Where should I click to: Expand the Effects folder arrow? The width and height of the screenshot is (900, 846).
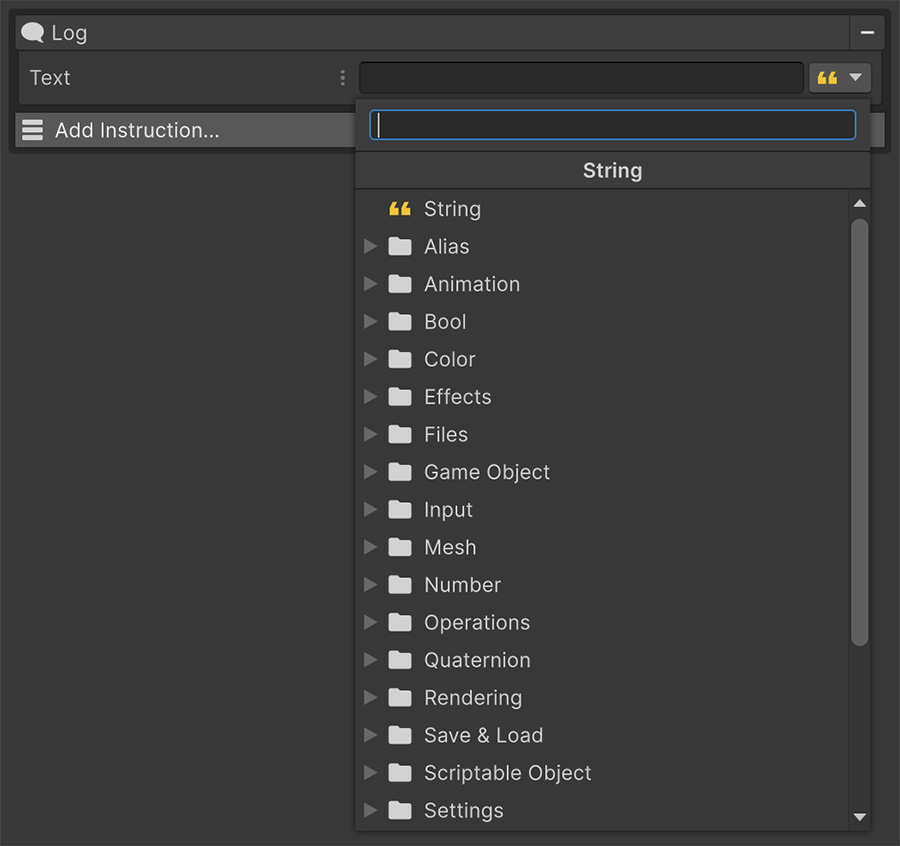point(371,397)
